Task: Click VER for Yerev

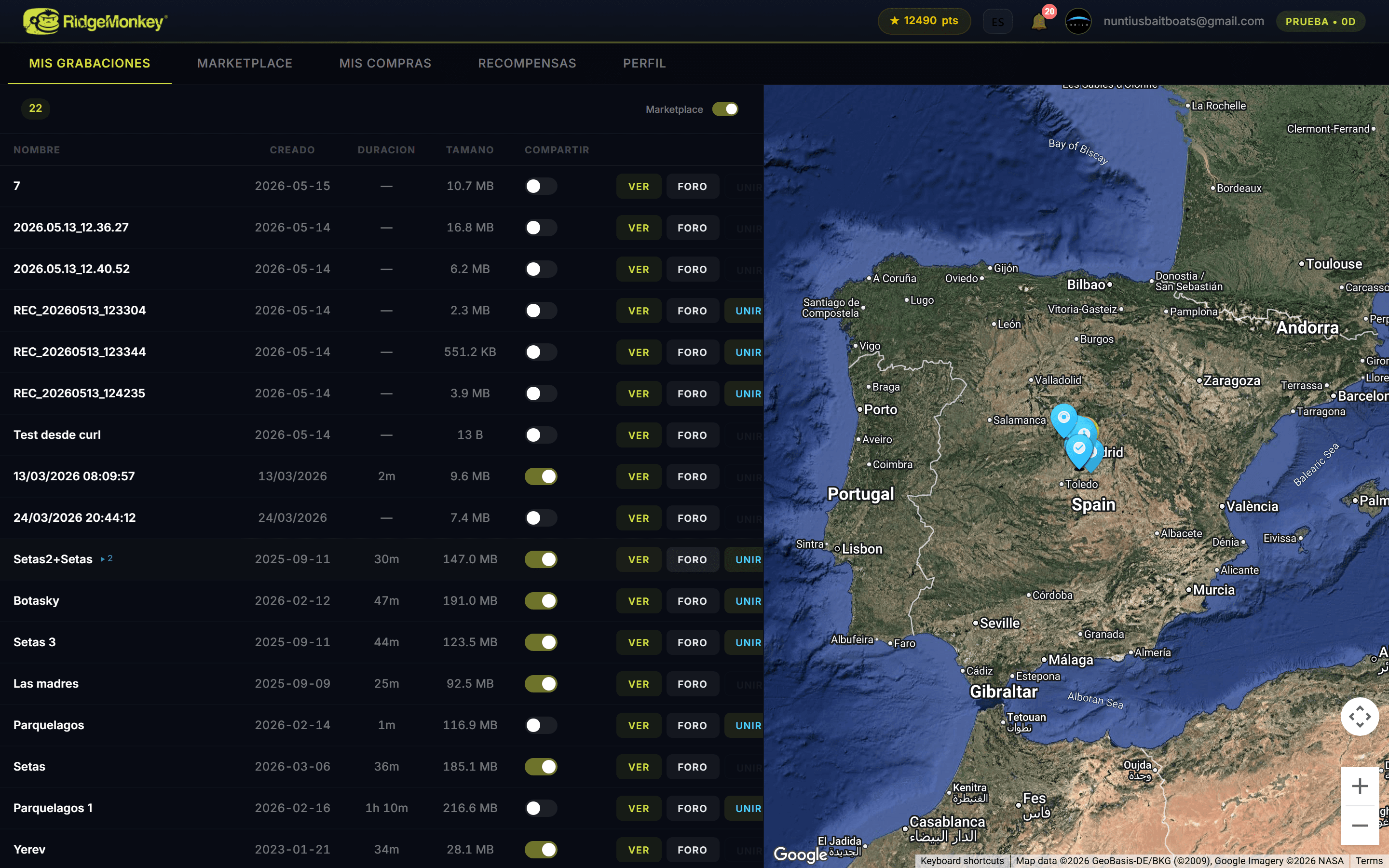Action: pos(638,850)
